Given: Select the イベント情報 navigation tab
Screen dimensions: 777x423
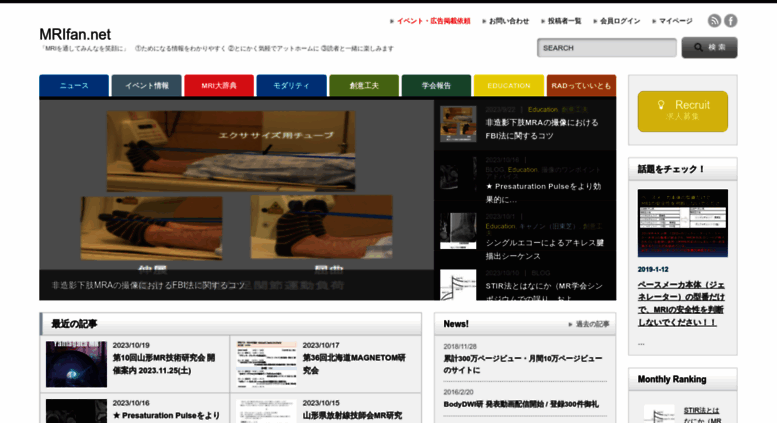Looking at the screenshot, I should (x=146, y=86).
